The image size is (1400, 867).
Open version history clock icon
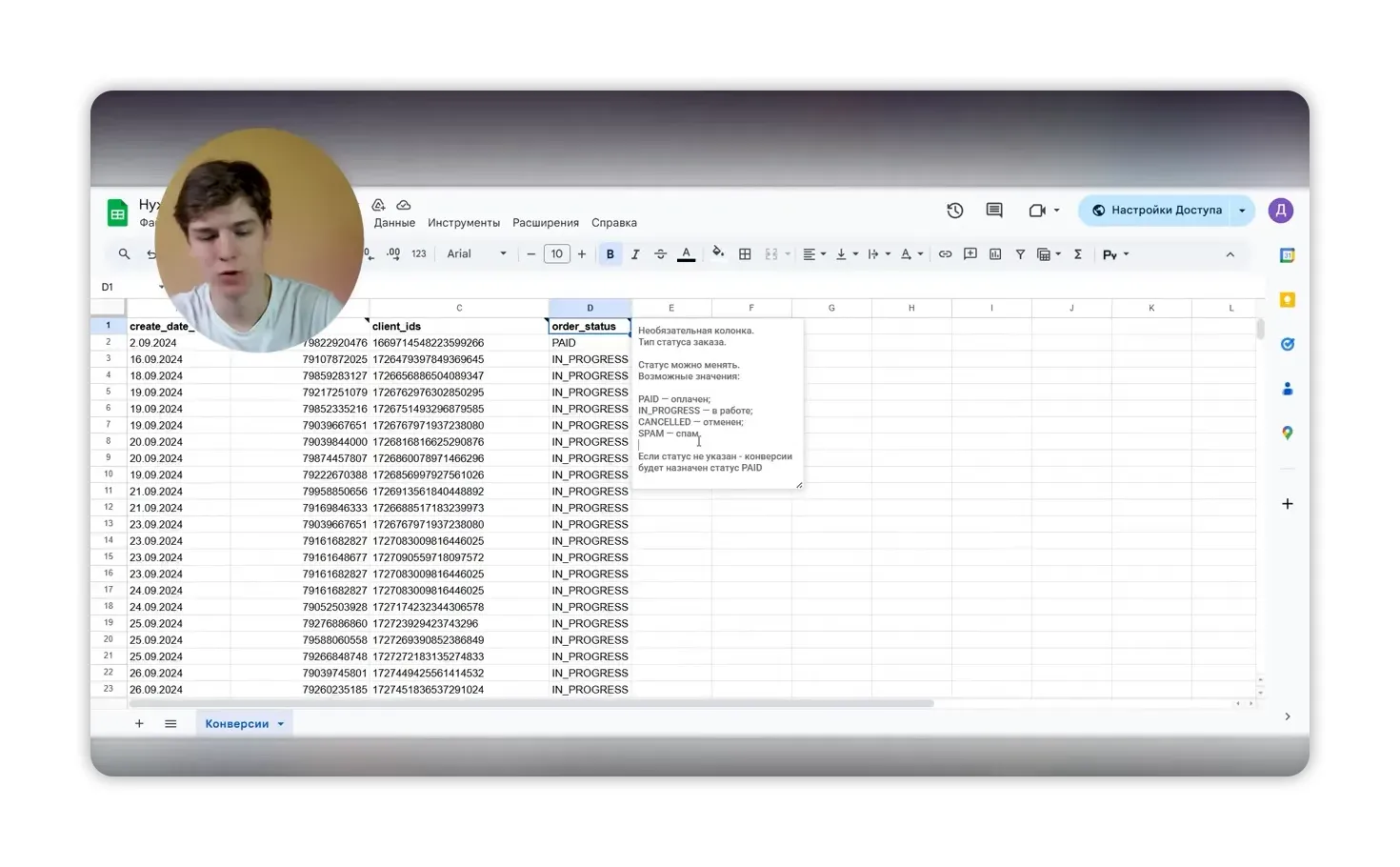click(x=955, y=211)
